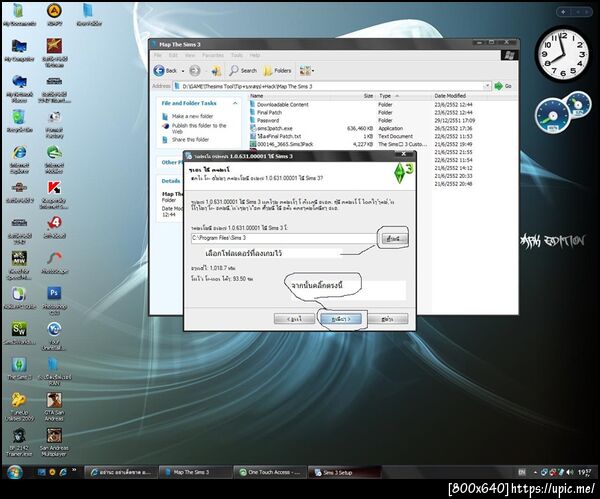Open the Favorites menu in Explorer
The height and width of the screenshot is (499, 600).
pos(213,55)
